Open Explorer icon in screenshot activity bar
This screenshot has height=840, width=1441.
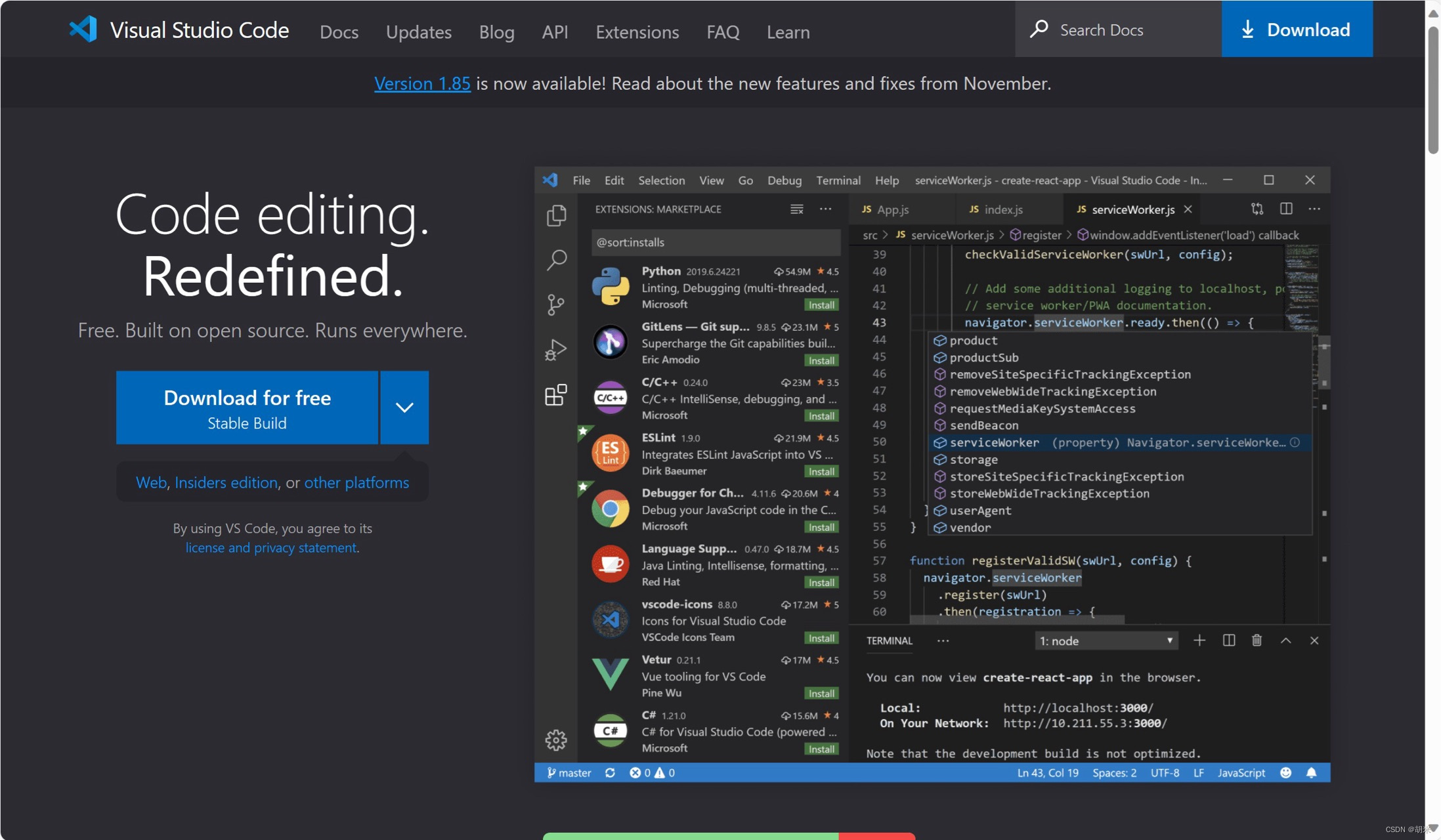pos(556,215)
